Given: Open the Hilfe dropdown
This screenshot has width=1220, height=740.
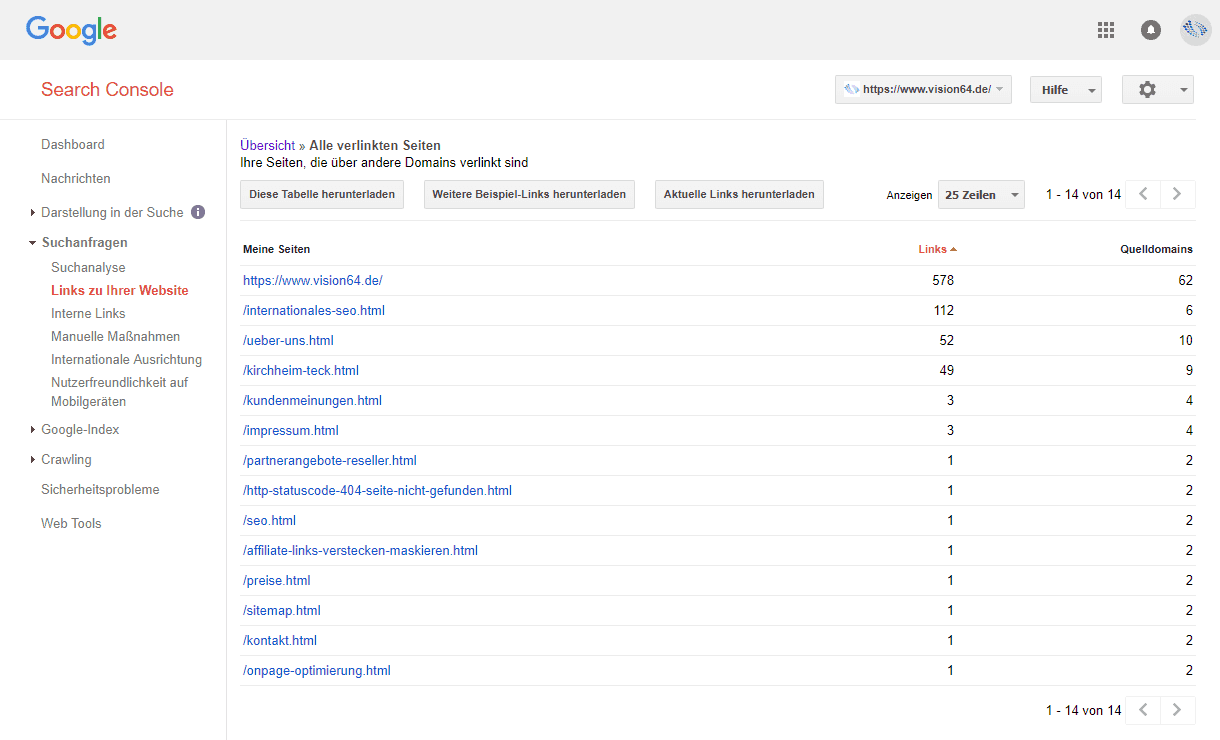Looking at the screenshot, I should (1065, 89).
